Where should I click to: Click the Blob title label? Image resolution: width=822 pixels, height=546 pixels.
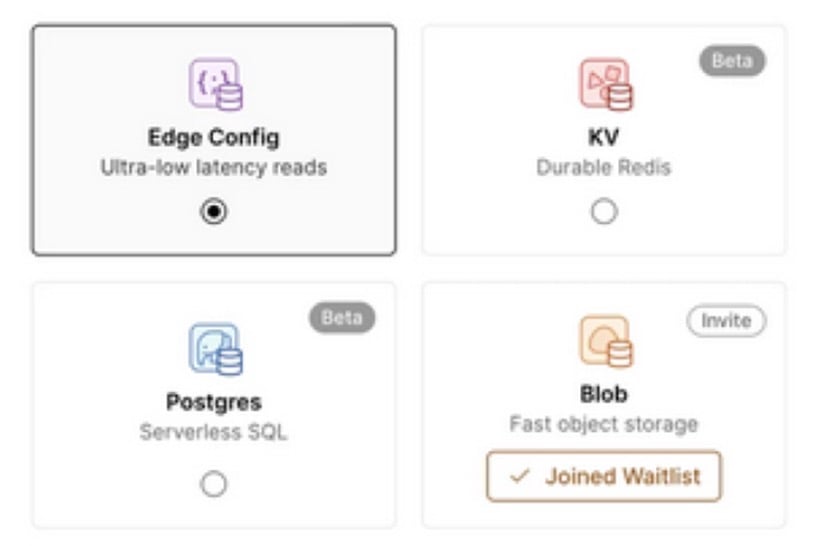tap(604, 394)
